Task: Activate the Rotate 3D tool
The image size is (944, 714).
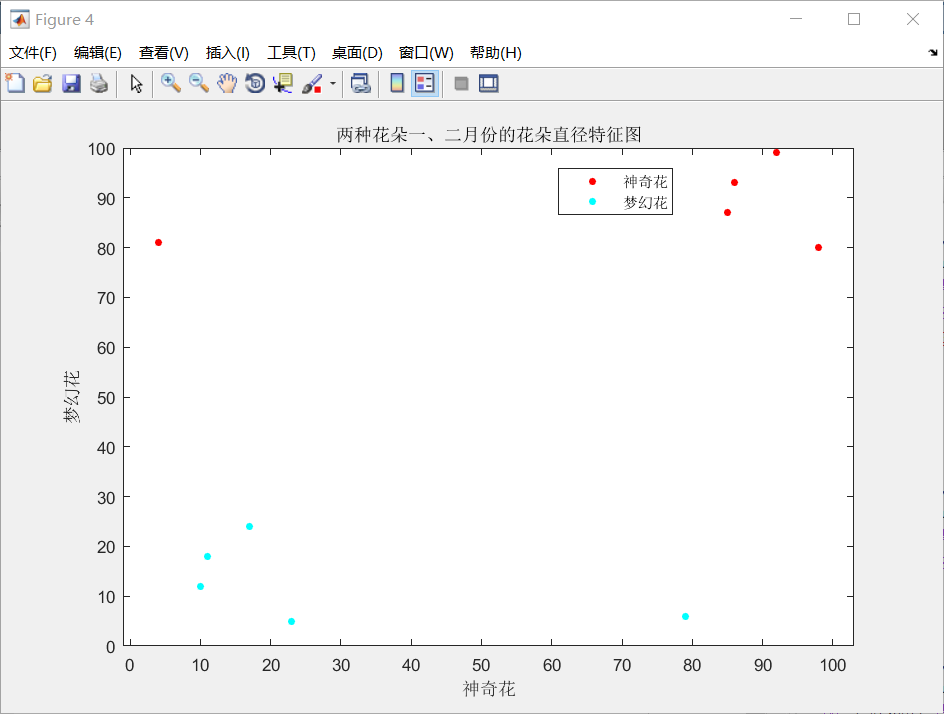Action: coord(254,84)
